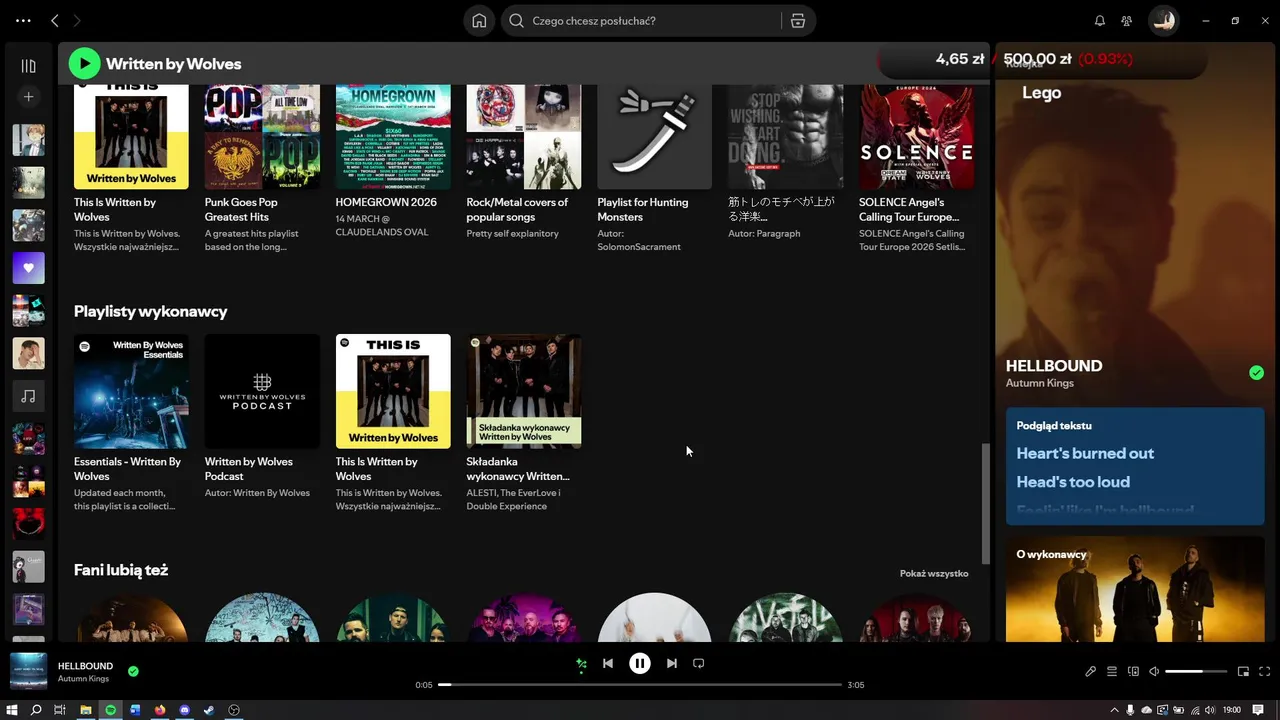This screenshot has width=1280, height=720.
Task: Open Autumn Kings artist in right panel
Action: [1040, 383]
